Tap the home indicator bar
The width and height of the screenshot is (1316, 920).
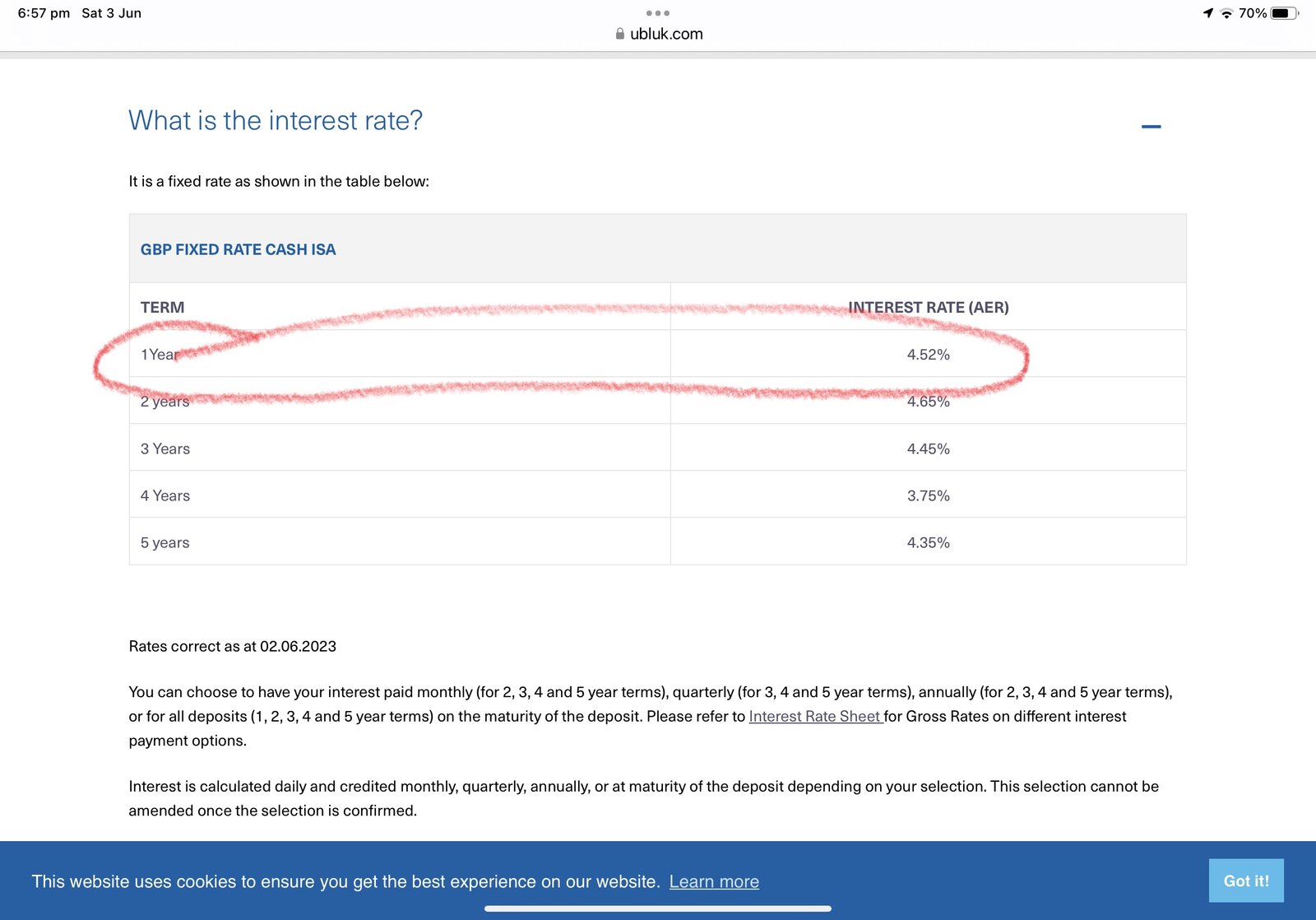pos(657,908)
